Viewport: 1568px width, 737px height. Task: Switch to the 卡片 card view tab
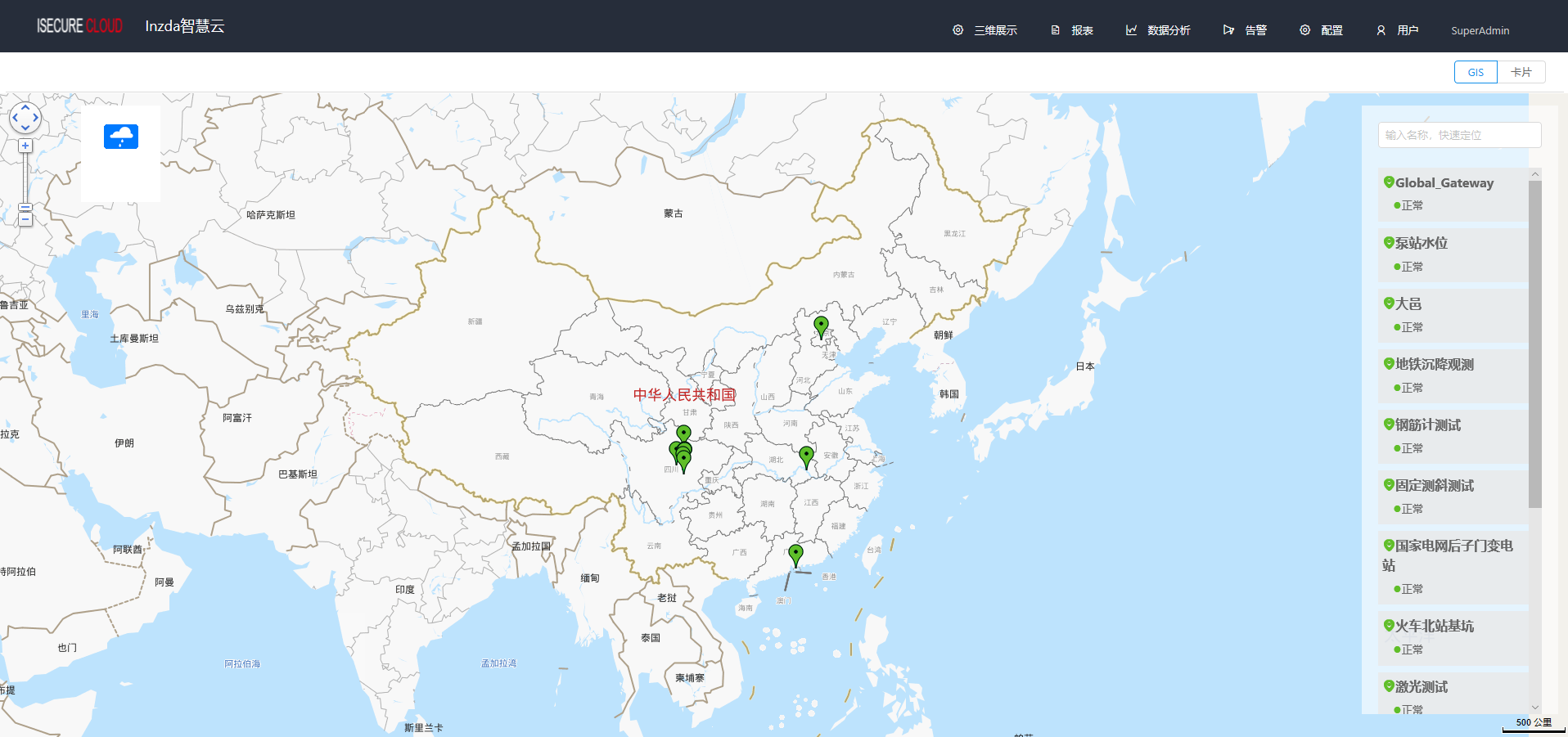[x=1521, y=72]
